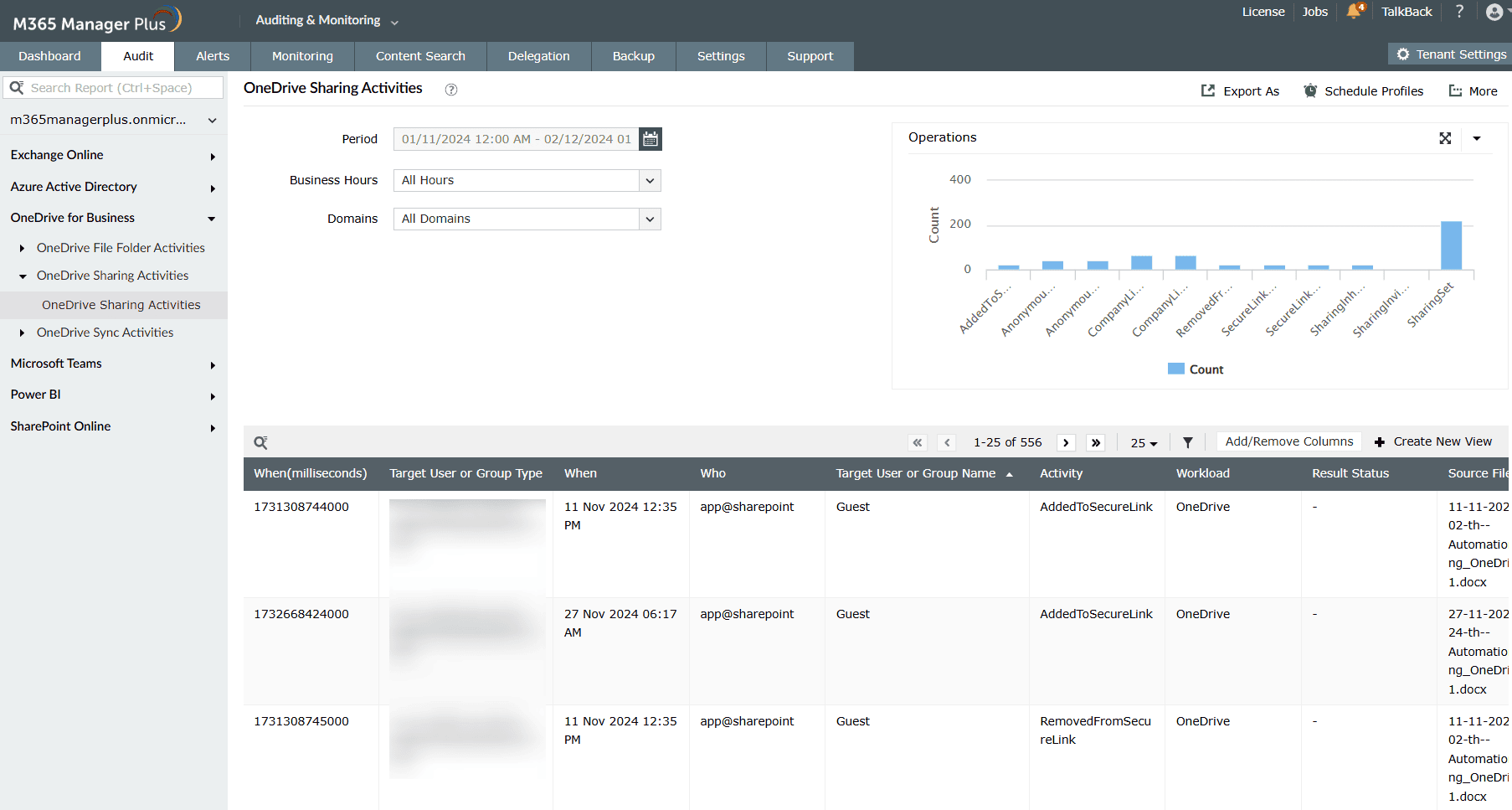The width and height of the screenshot is (1512, 810).
Task: Click Add/Remove Columns
Action: 1289,441
